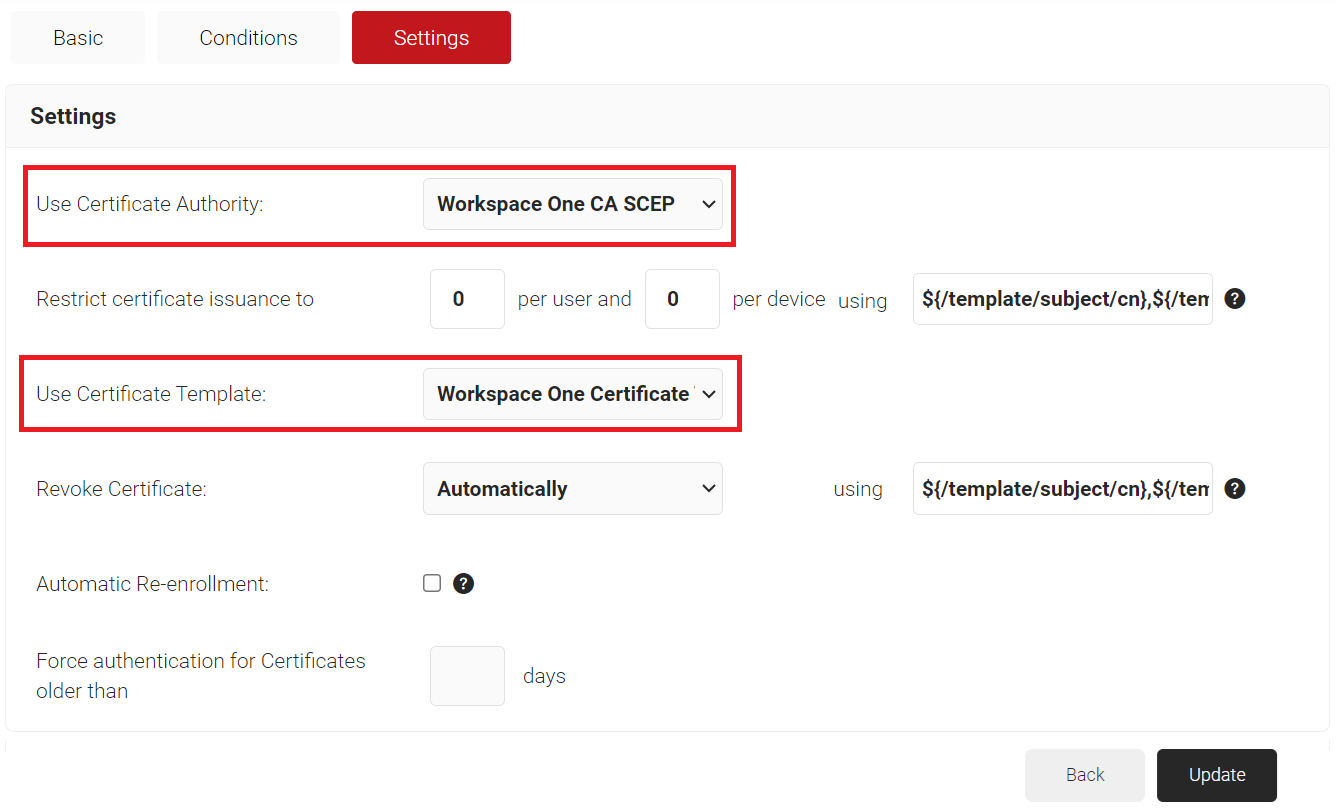The width and height of the screenshot is (1337, 811).
Task: Click the per user limit field
Action: click(x=467, y=299)
